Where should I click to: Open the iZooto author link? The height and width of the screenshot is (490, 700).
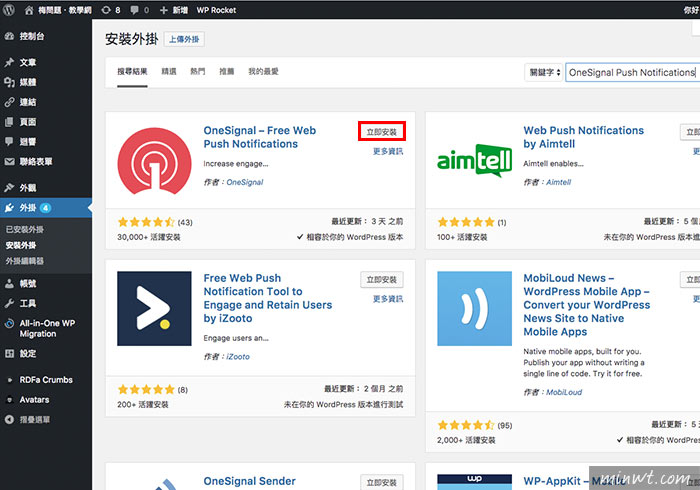[x=238, y=357]
